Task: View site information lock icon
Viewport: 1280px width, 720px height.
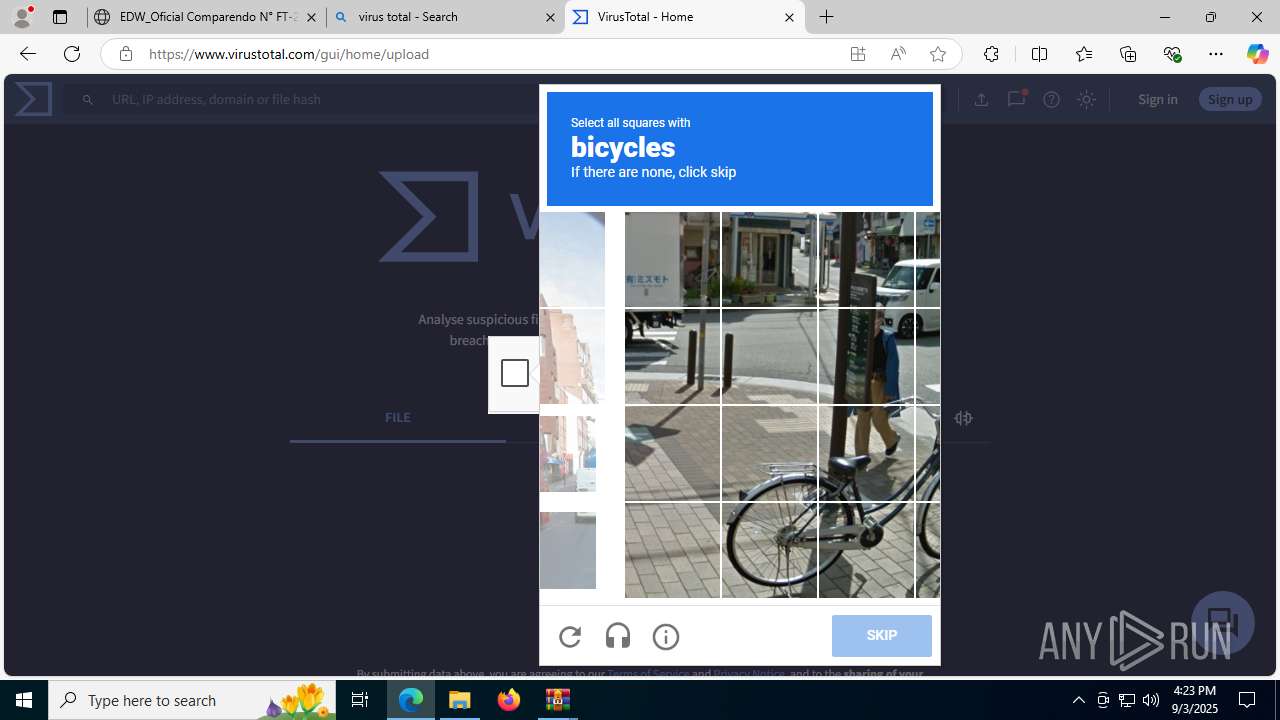Action: coord(125,54)
